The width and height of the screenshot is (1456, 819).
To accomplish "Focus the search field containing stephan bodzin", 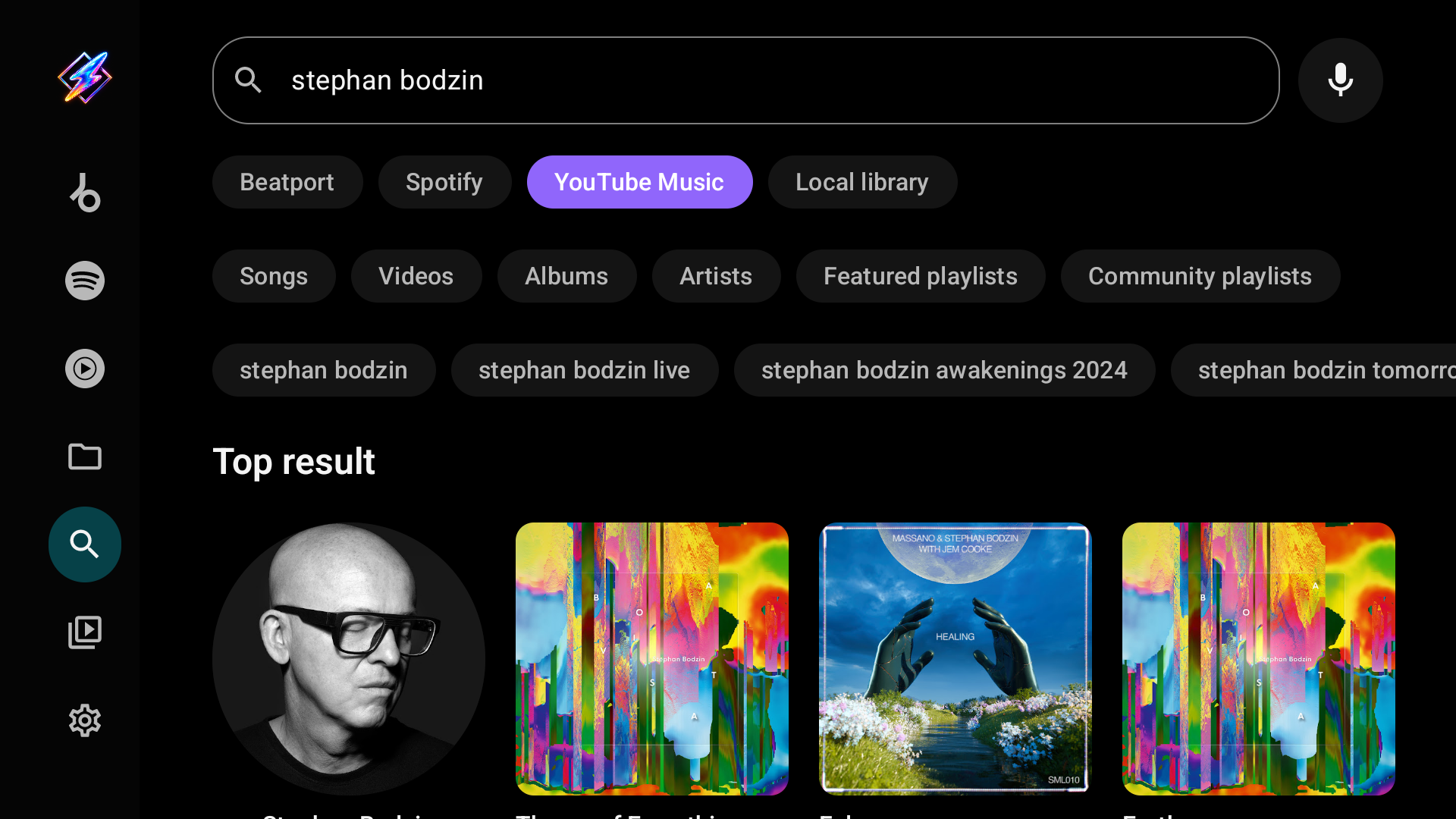I will (x=746, y=80).
